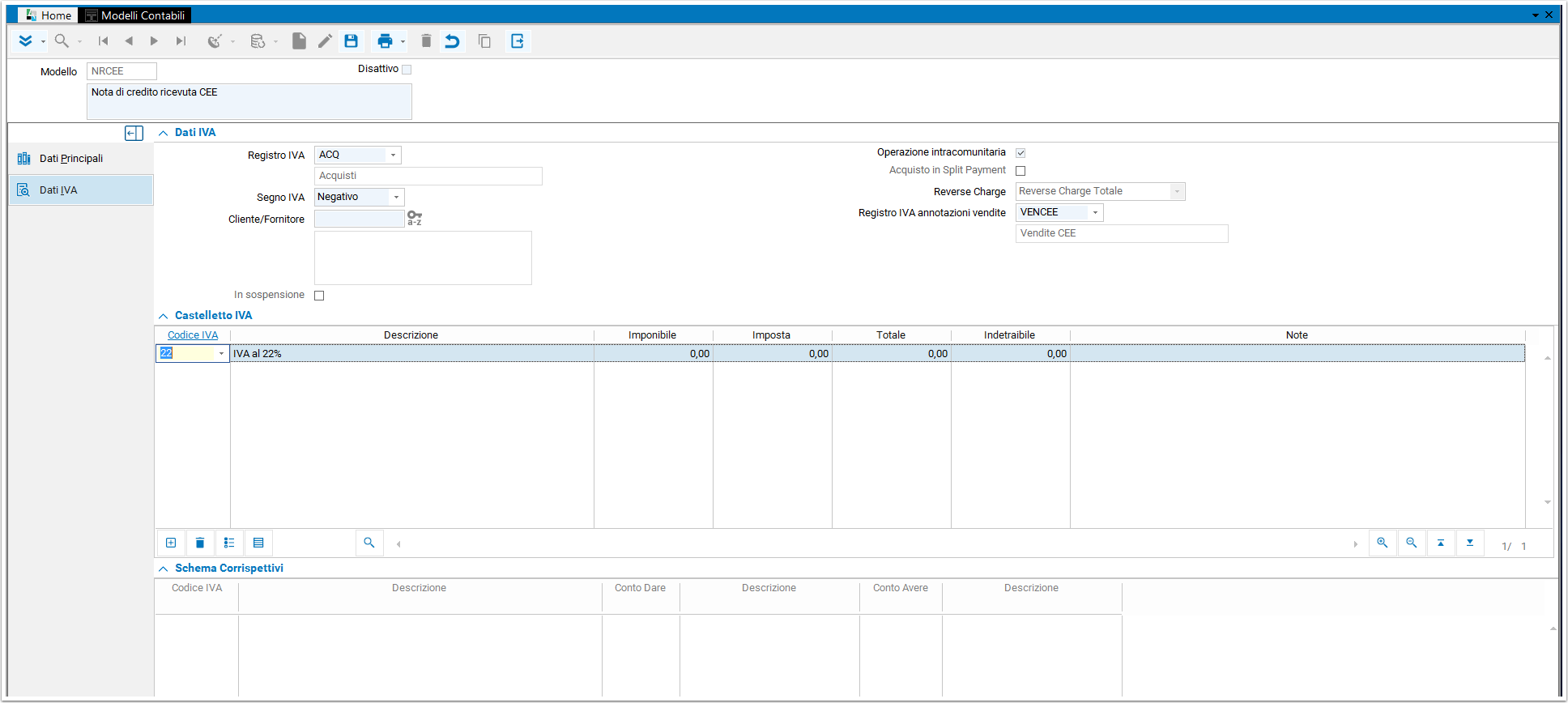Click the Cliente/Fornitore input field
Image resolution: width=1568 pixels, height=703 pixels.
click(x=359, y=219)
